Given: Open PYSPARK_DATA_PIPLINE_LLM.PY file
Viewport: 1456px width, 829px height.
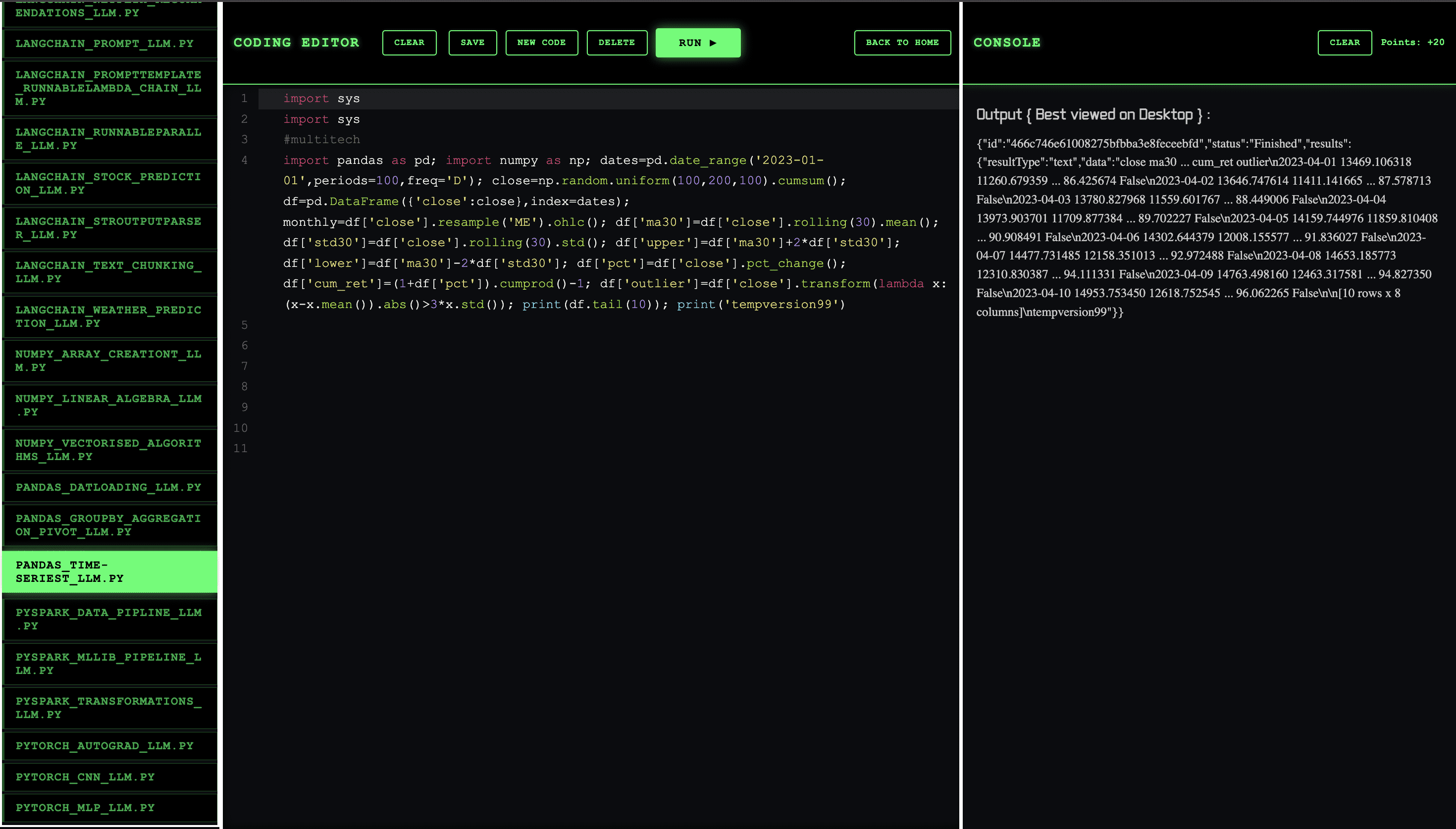Looking at the screenshot, I should click(x=110, y=619).
